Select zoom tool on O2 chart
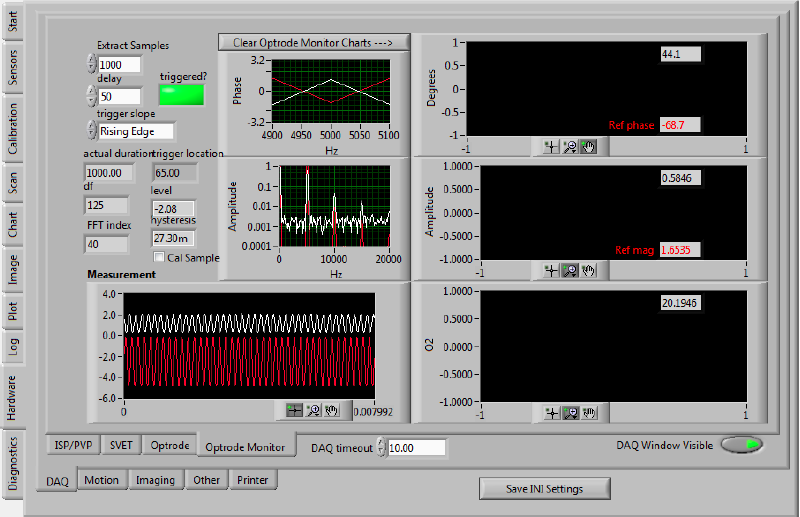This screenshot has width=800, height=517. coord(570,413)
